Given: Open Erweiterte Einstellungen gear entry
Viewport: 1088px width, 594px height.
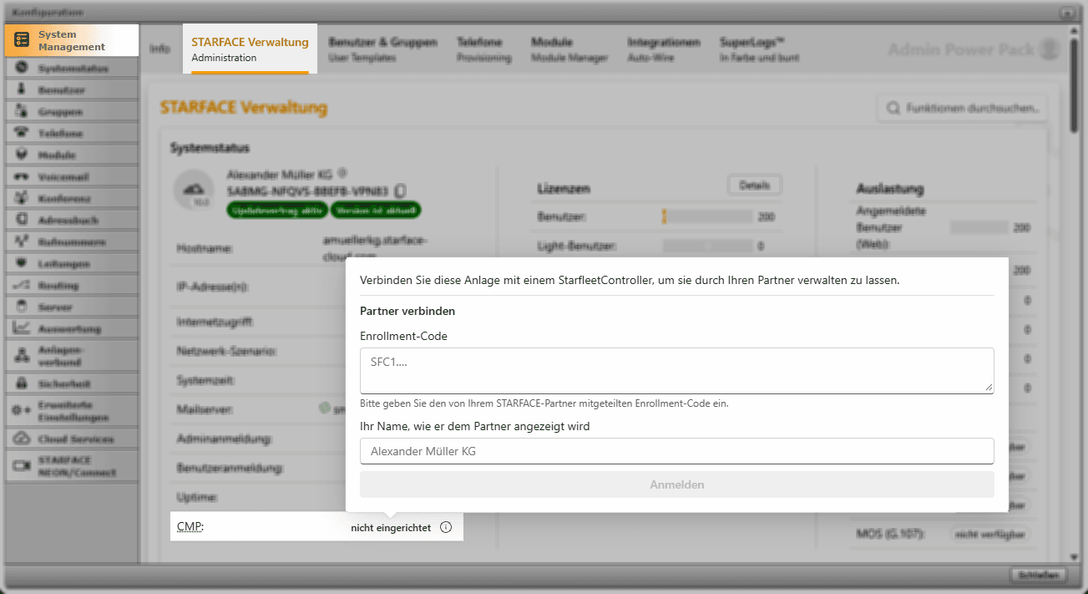Looking at the screenshot, I should click(x=71, y=411).
